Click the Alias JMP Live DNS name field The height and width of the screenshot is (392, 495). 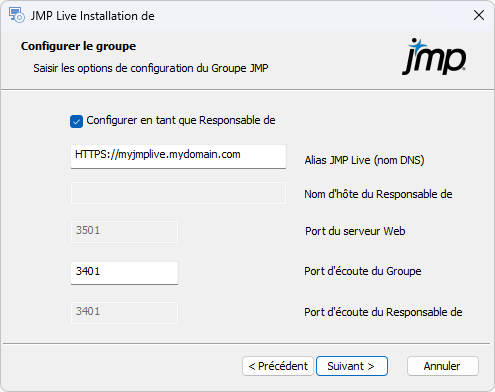coord(178,156)
